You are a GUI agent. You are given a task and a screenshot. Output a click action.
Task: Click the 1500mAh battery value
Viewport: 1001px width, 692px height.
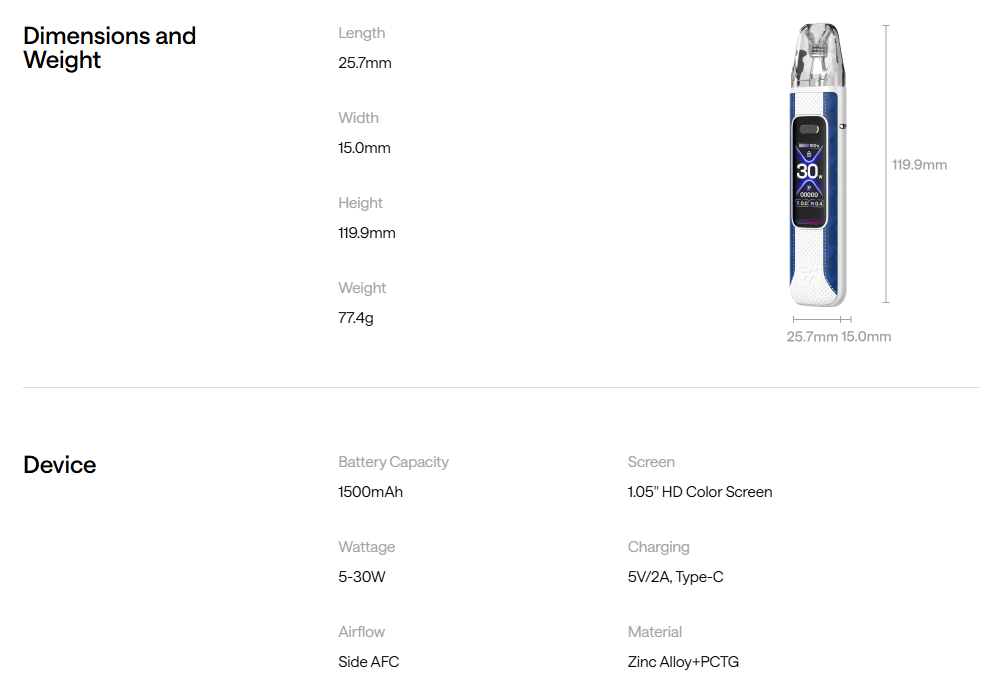tap(370, 492)
